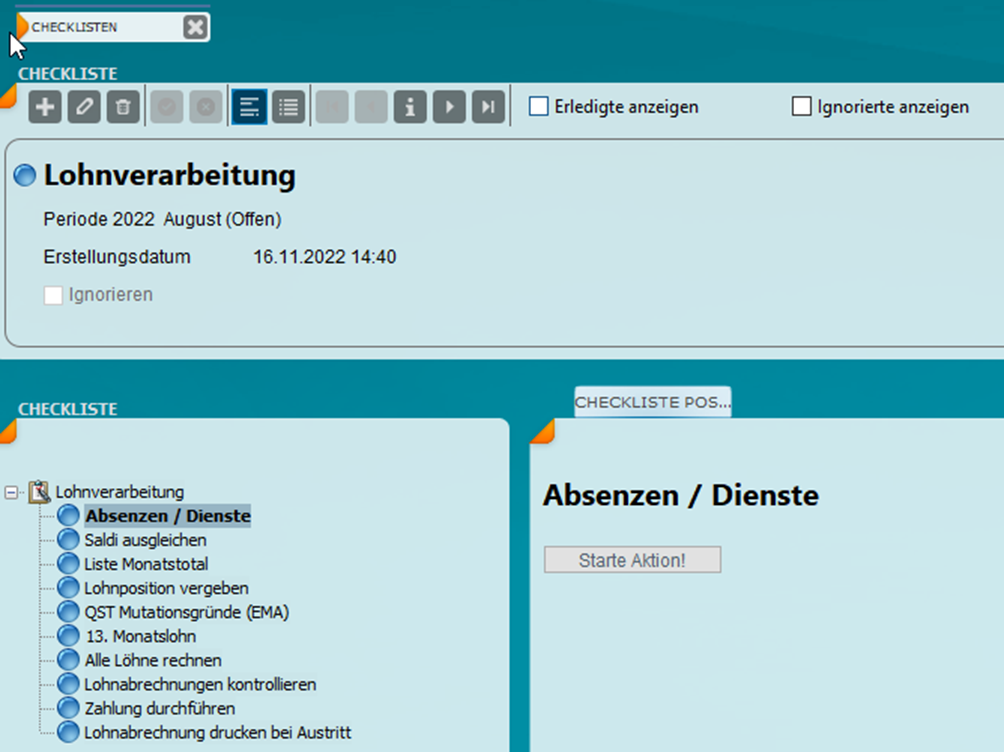Collapse the Lohnverarbeitung tree node
Viewport: 1004px width, 752px height.
point(12,492)
